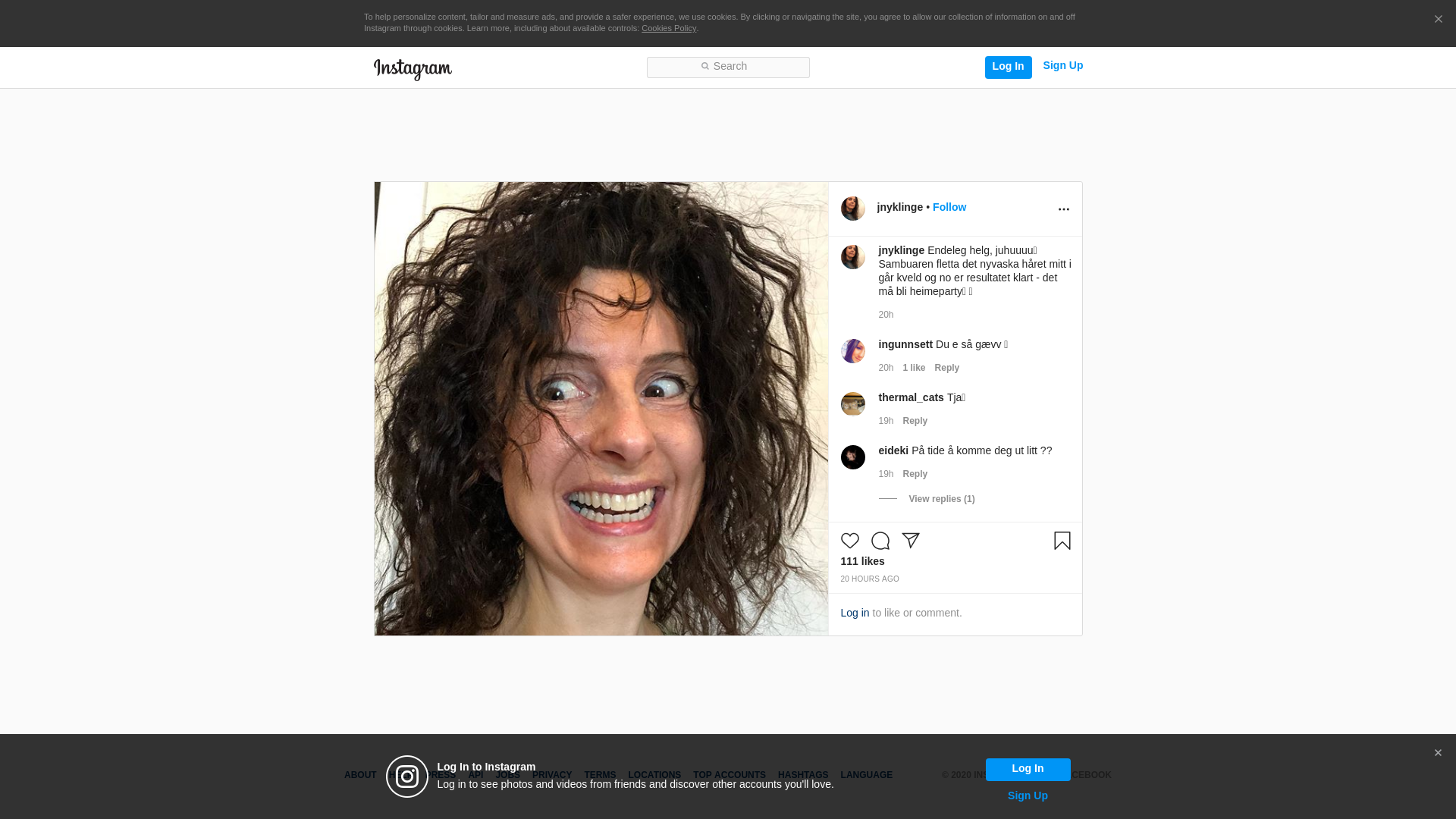This screenshot has height=819, width=1456.
Task: Click the eideki username
Action: coord(893,450)
